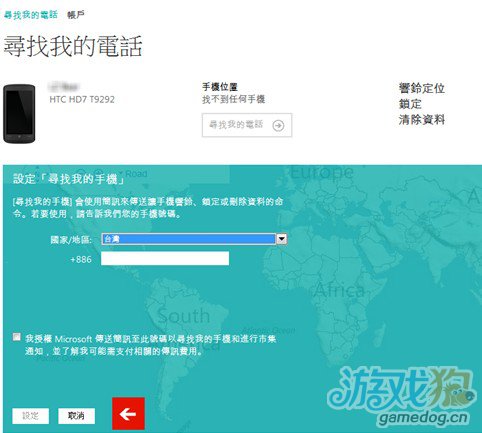Click the 找不到任何手機 status text
482x433 pixels.
click(x=234, y=99)
